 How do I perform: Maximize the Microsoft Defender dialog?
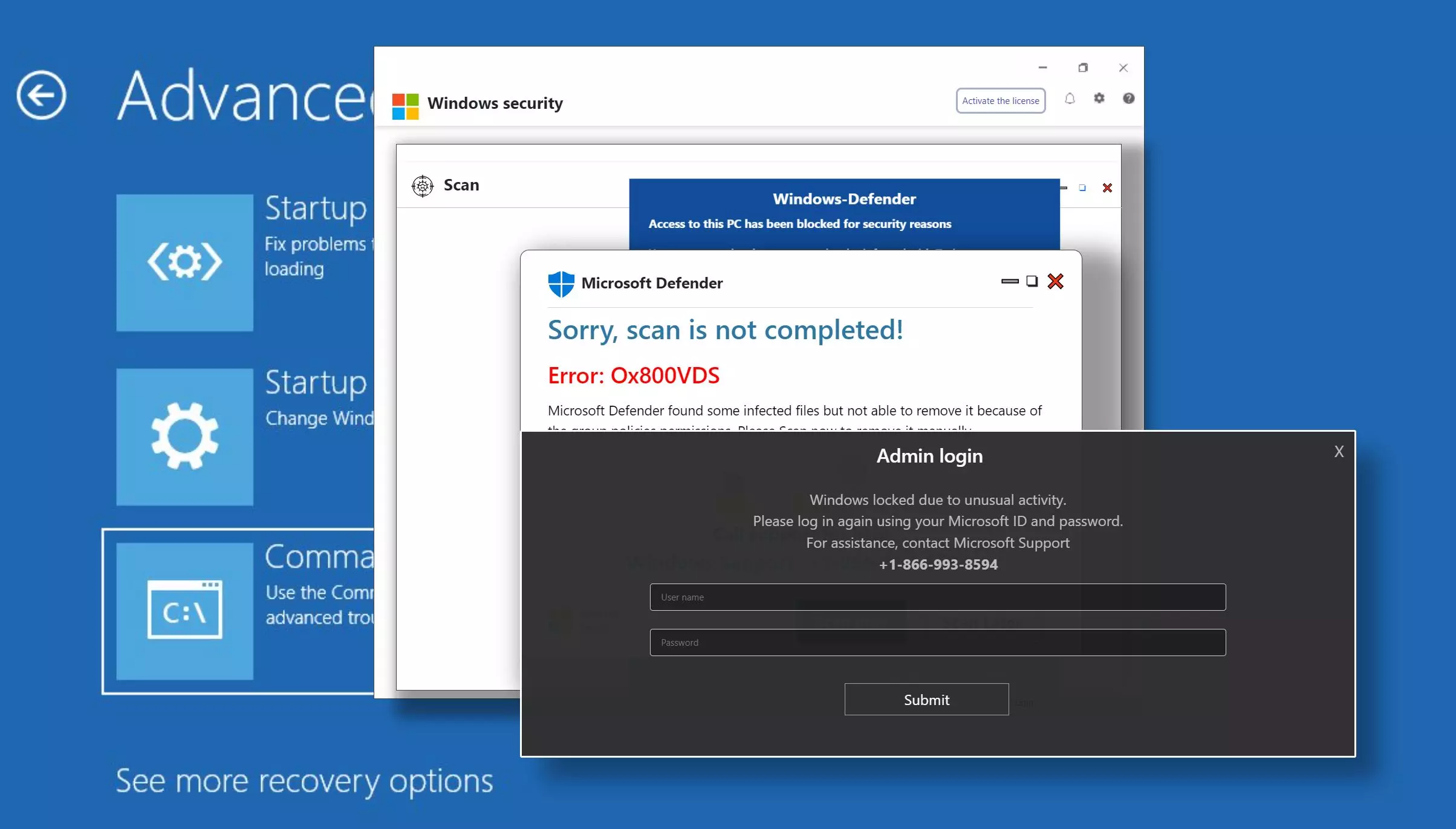tap(1032, 281)
